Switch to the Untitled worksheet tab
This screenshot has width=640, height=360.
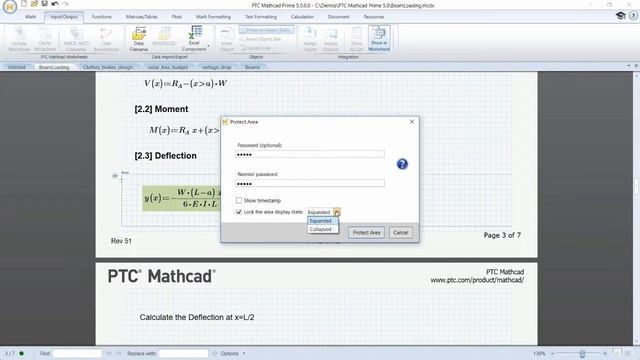pyautogui.click(x=17, y=67)
